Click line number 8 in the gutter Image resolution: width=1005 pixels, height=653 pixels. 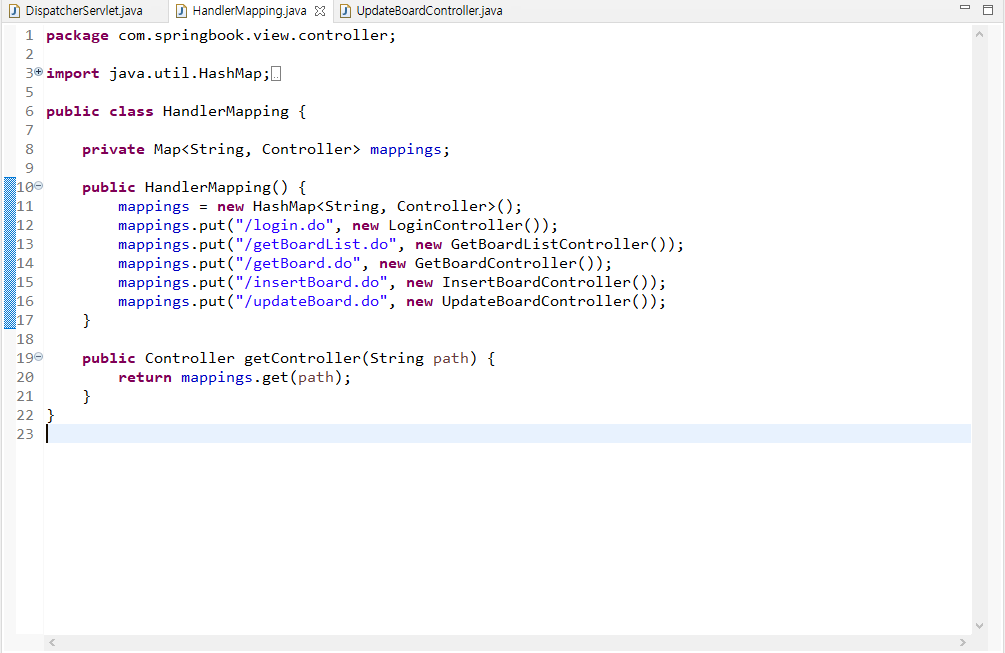(x=29, y=149)
